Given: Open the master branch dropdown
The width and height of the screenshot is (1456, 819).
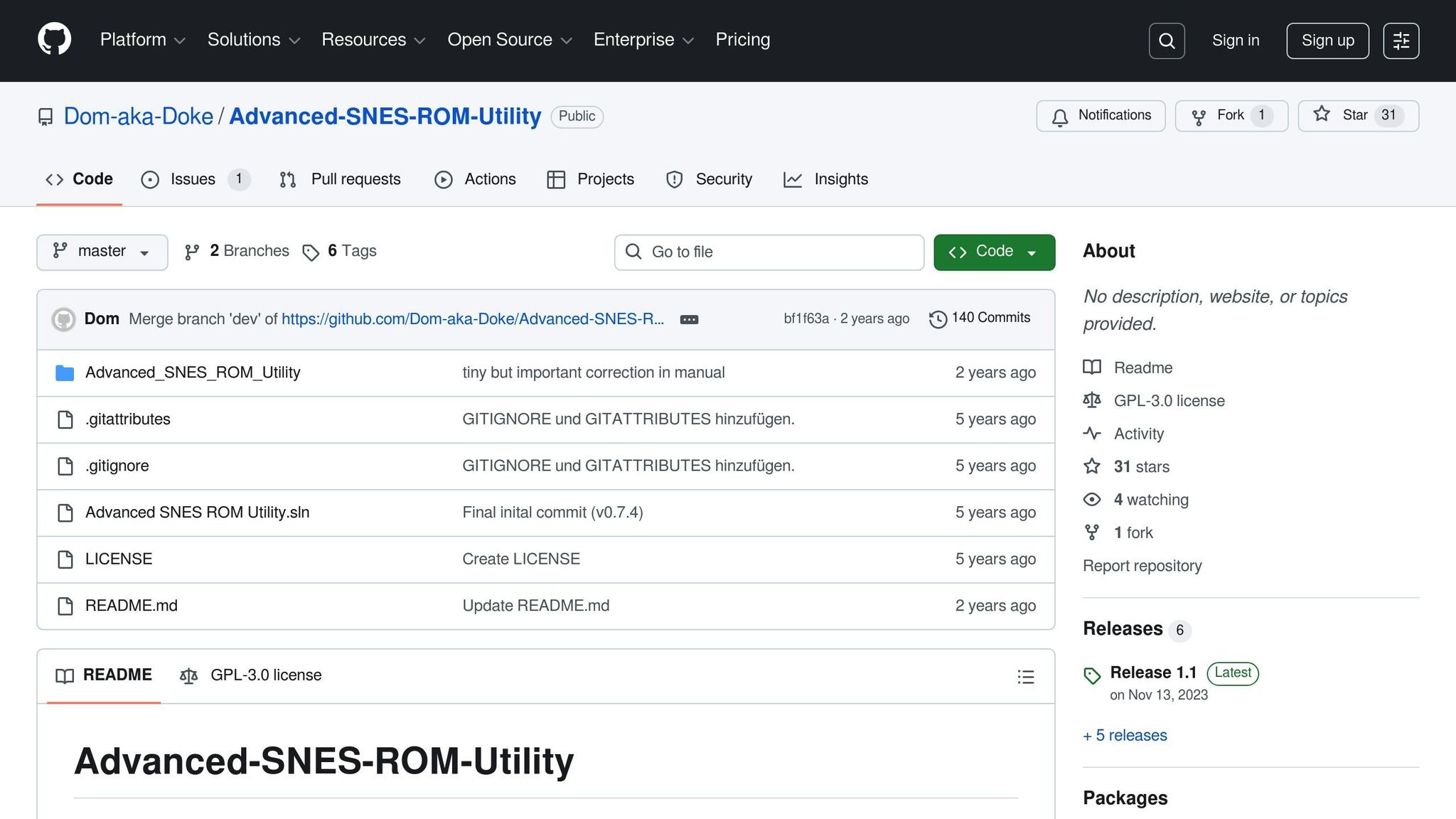Looking at the screenshot, I should coord(102,252).
